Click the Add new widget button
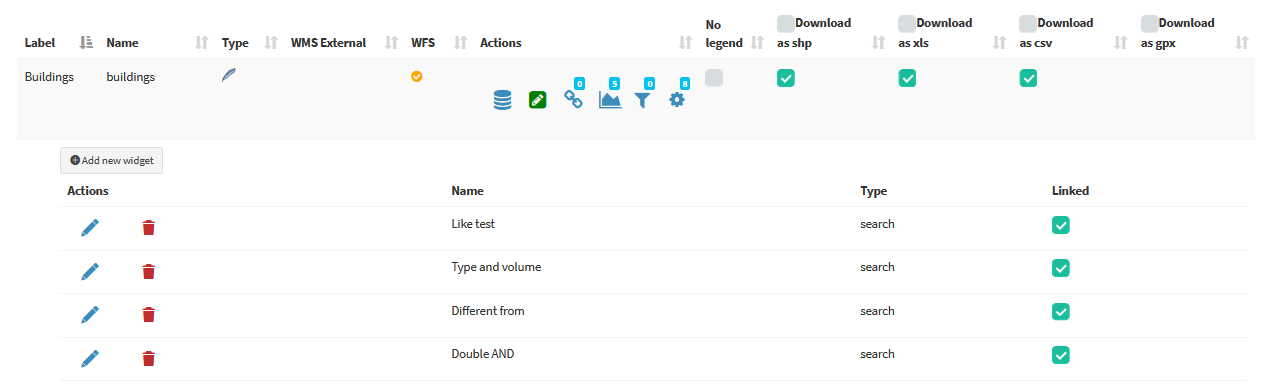 point(111,160)
